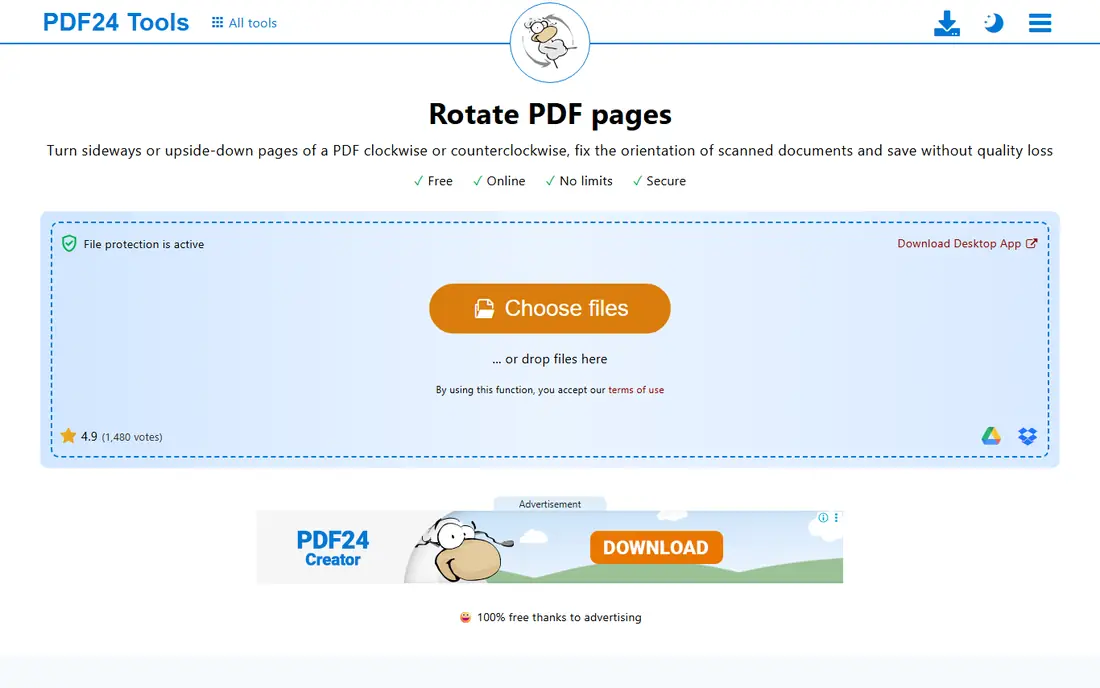Import file from Dropbox
This screenshot has height=688, width=1100.
[x=1027, y=436]
